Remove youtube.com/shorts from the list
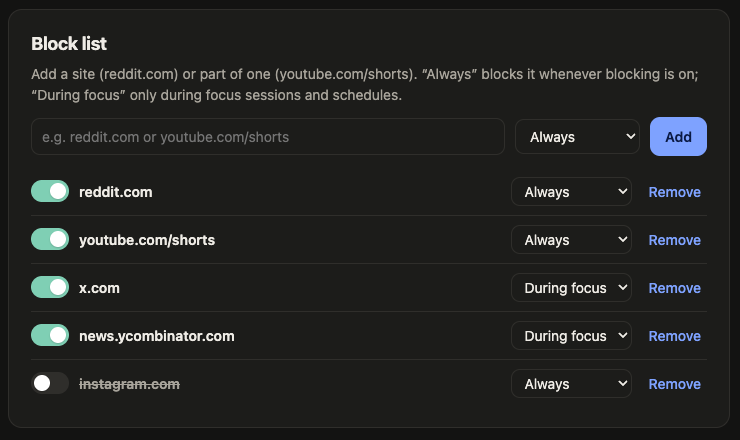 (x=674, y=240)
